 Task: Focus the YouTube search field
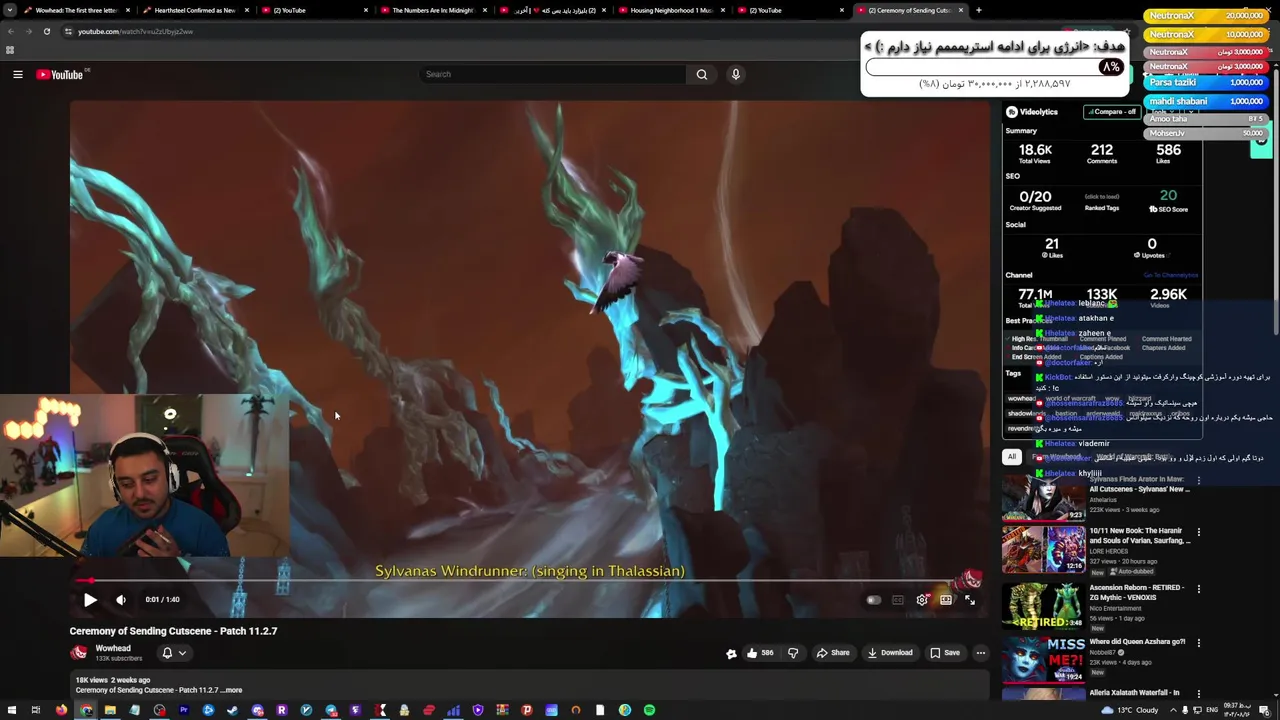[x=552, y=74]
